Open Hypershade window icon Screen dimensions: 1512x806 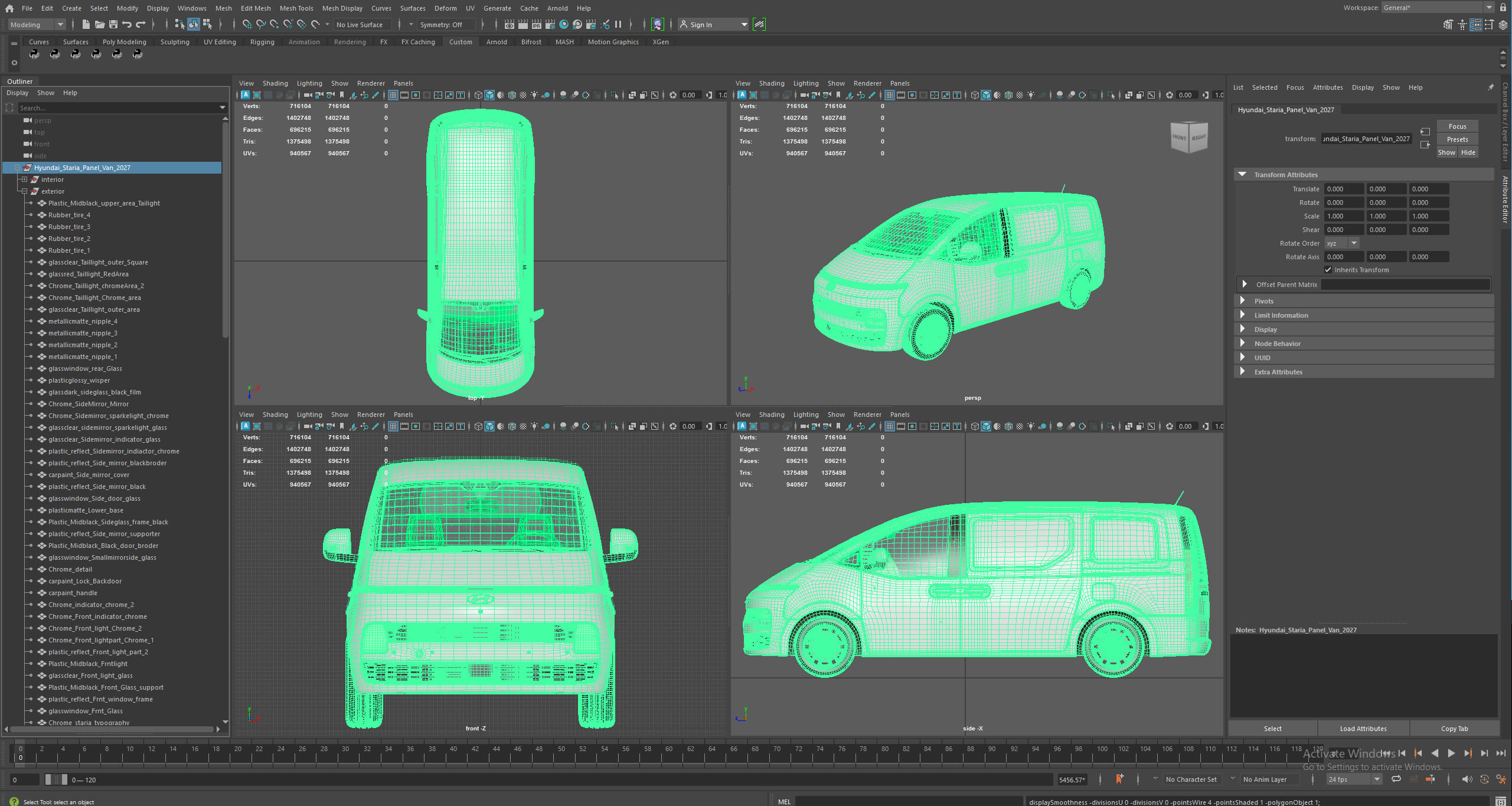(564, 24)
